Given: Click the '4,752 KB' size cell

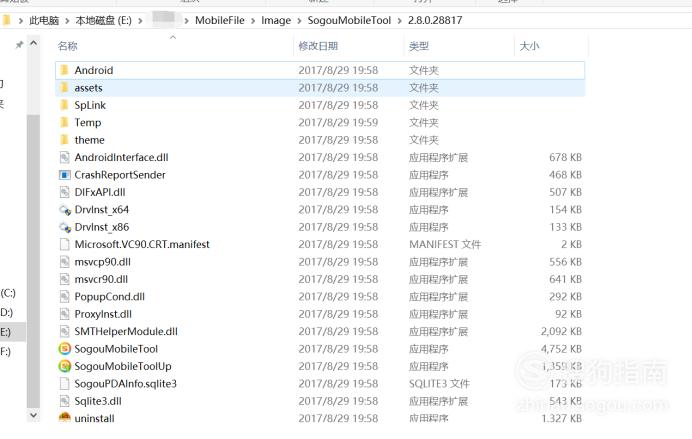Looking at the screenshot, I should click(561, 349).
